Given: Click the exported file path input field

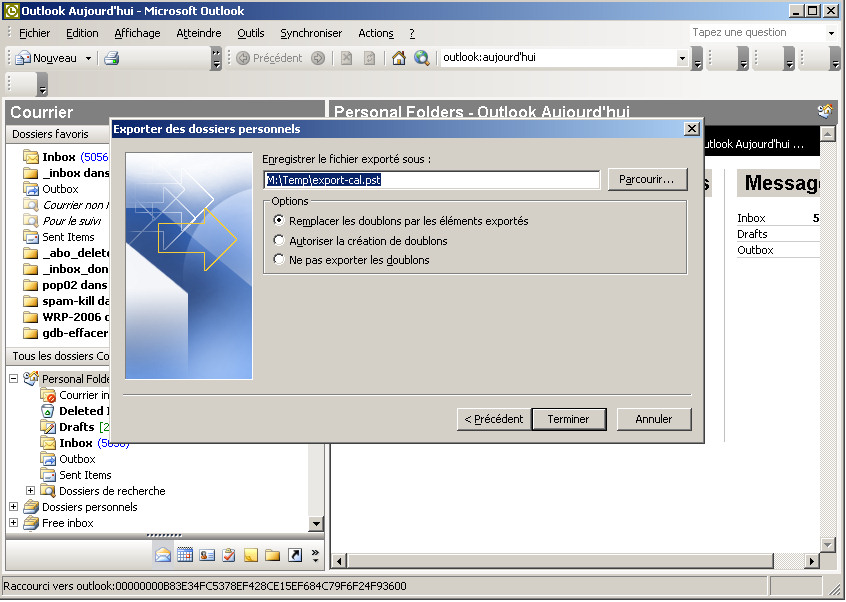Looking at the screenshot, I should [x=432, y=180].
